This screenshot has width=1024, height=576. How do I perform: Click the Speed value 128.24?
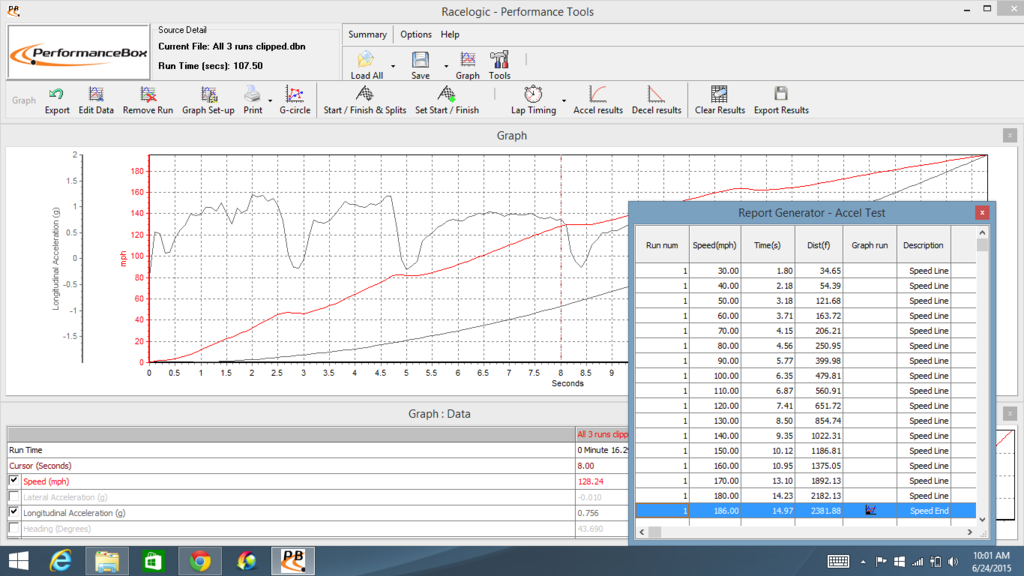590,481
